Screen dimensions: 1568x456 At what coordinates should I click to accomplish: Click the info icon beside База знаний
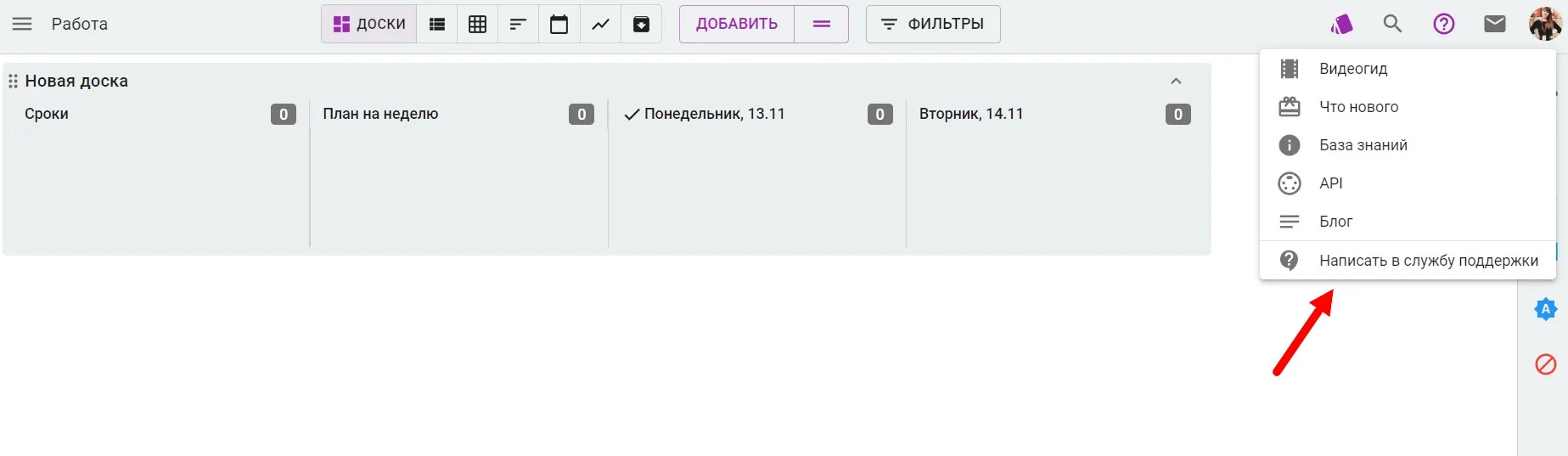point(1290,145)
